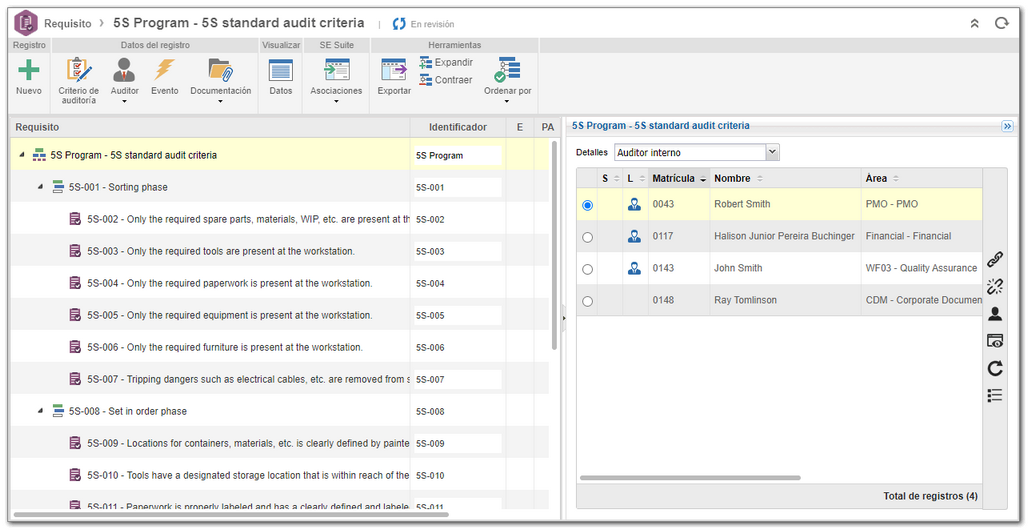Click the Exportar icon
Image resolution: width=1028 pixels, height=530 pixels.
[x=395, y=70]
